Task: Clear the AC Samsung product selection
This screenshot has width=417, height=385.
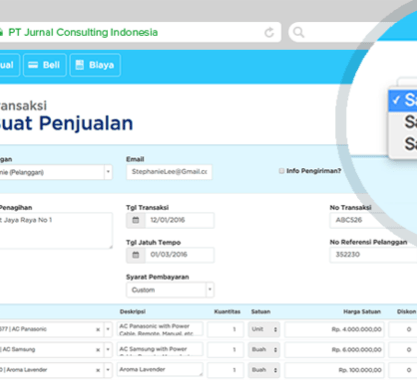Action: click(98, 350)
